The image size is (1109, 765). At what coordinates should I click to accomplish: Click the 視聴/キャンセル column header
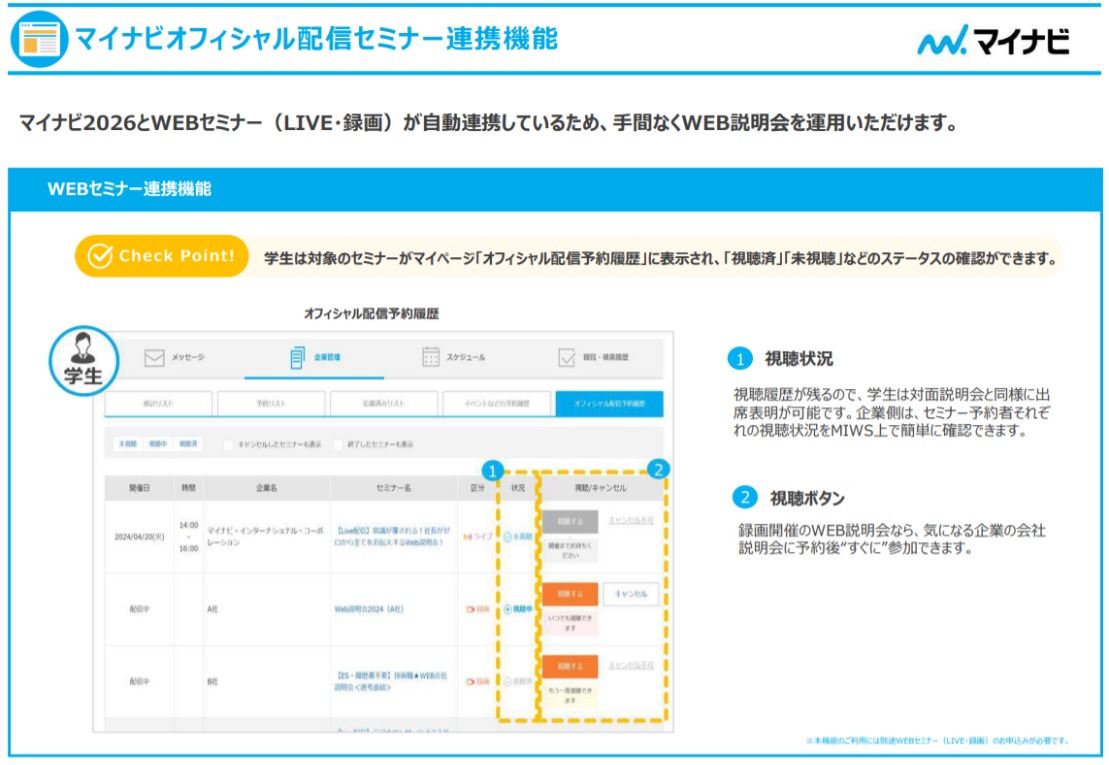pos(600,488)
